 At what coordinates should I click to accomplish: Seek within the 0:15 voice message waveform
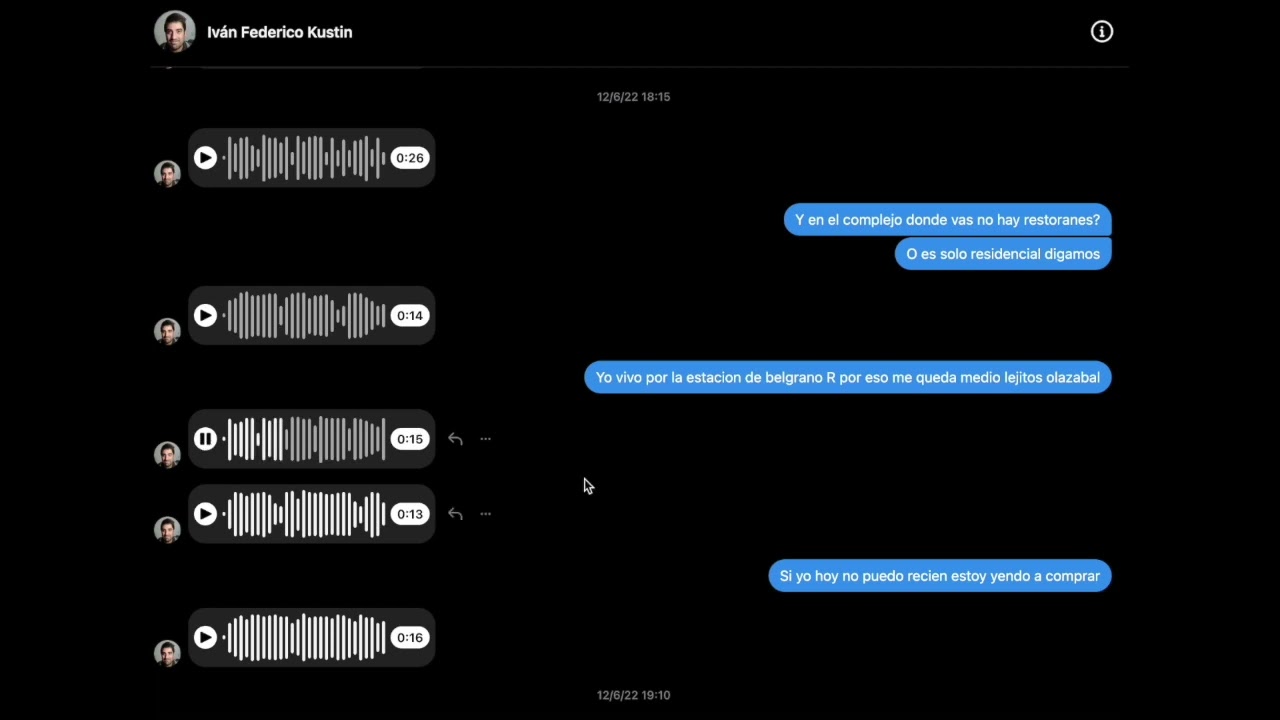306,439
